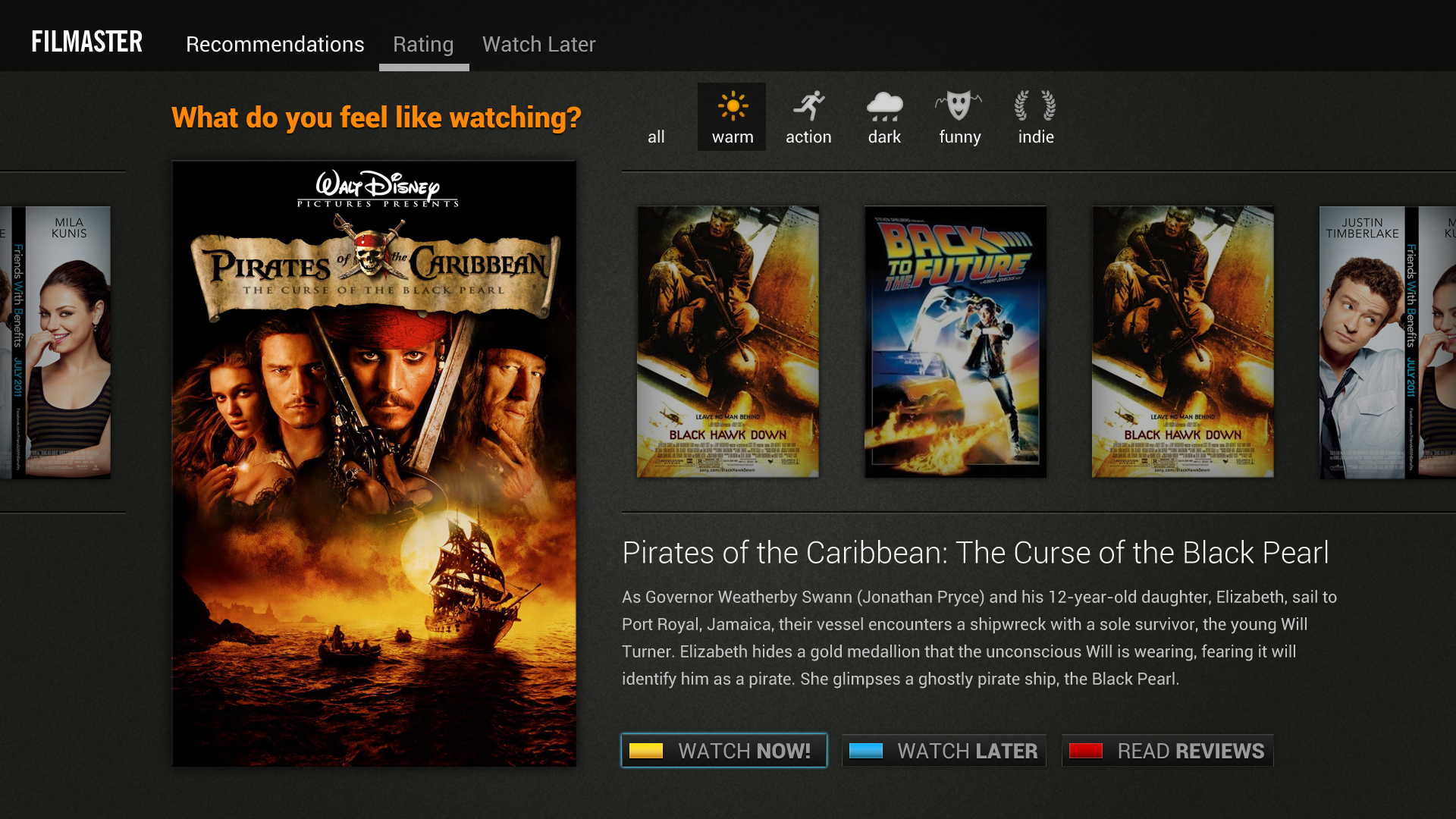Click the Read Reviews button
The width and height of the screenshot is (1456, 819).
(1168, 751)
